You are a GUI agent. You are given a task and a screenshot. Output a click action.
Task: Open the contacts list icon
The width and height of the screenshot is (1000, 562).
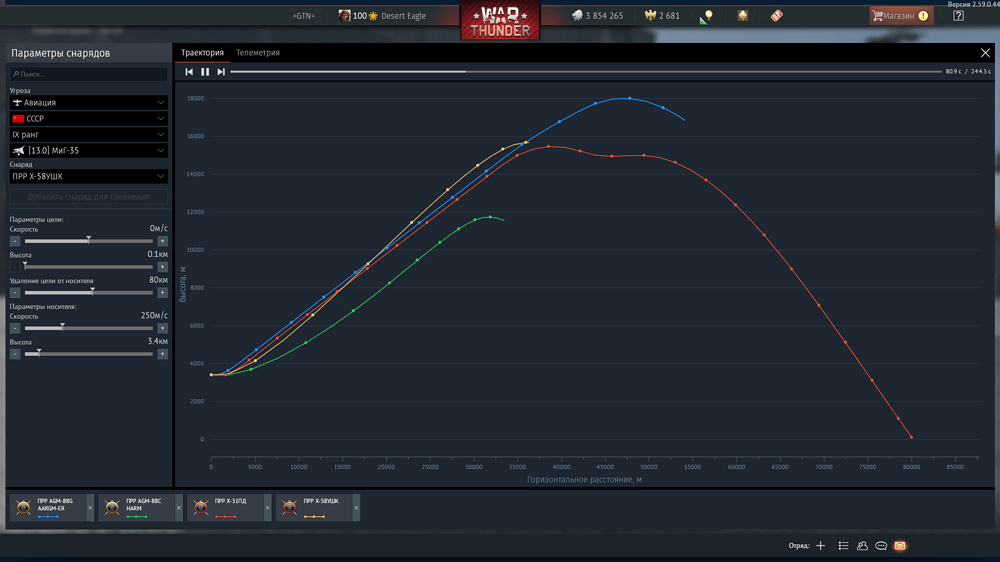(x=843, y=545)
